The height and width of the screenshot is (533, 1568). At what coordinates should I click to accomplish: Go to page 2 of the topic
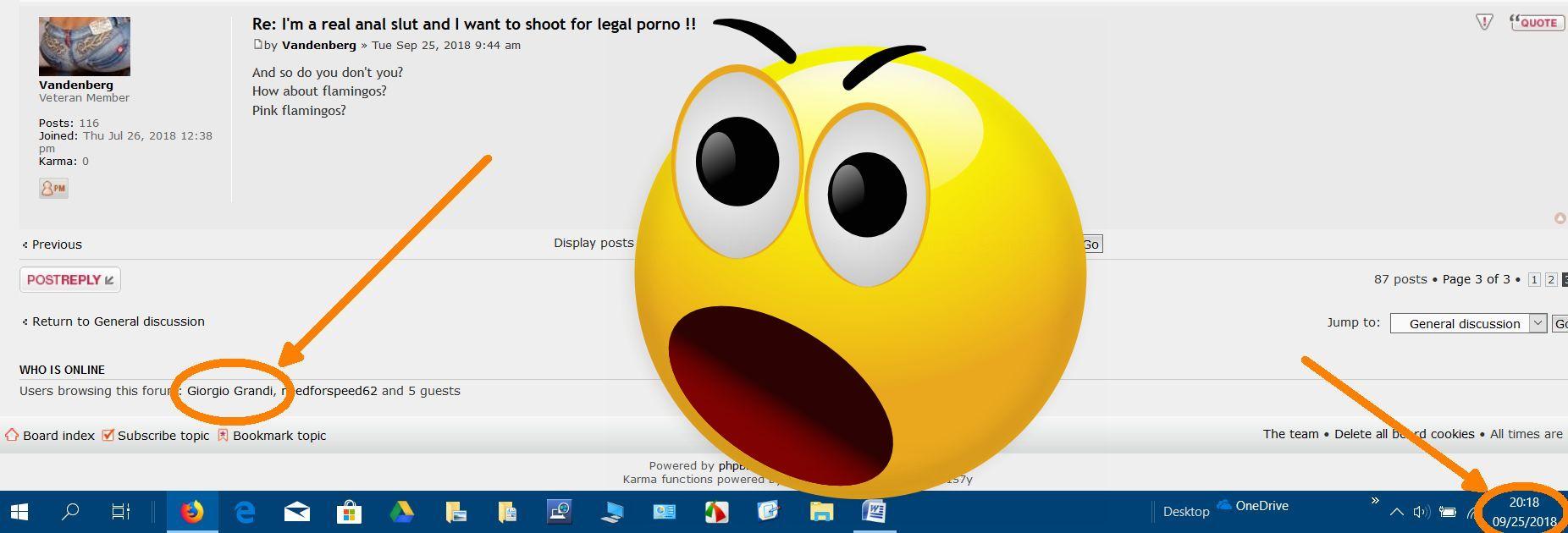coord(1550,279)
